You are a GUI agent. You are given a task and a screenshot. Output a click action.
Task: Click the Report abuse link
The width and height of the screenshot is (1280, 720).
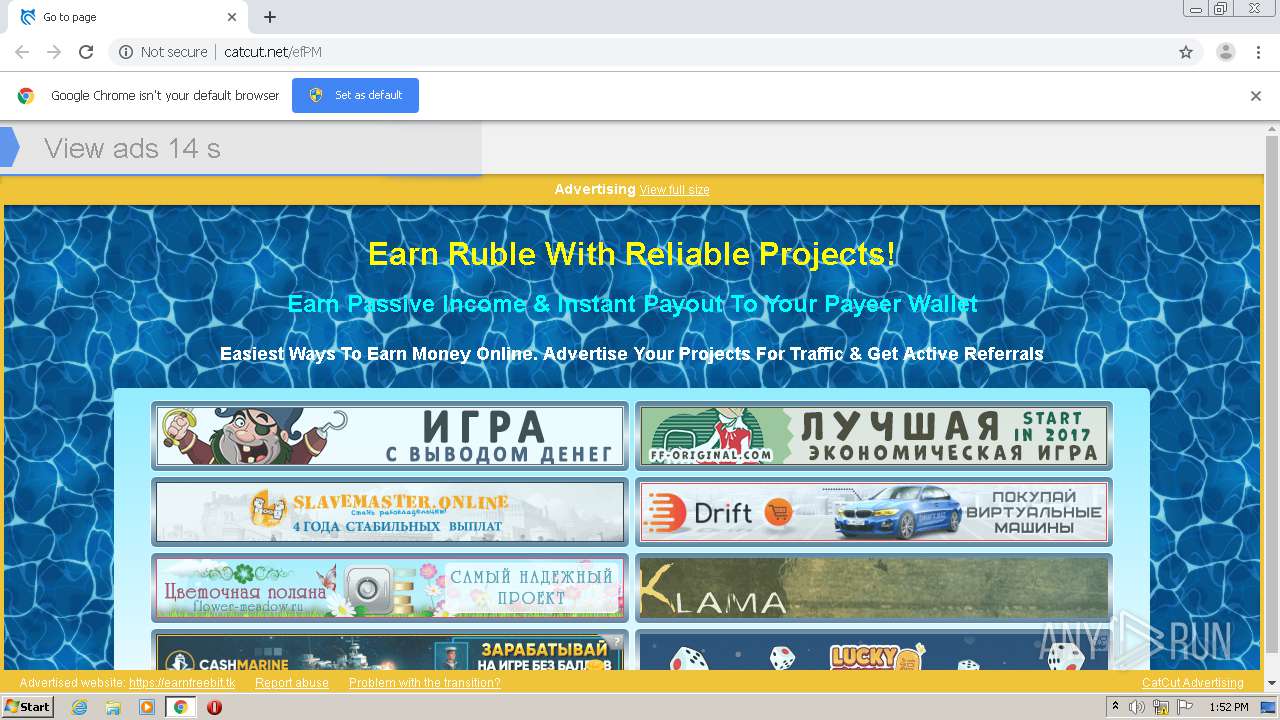tap(292, 683)
